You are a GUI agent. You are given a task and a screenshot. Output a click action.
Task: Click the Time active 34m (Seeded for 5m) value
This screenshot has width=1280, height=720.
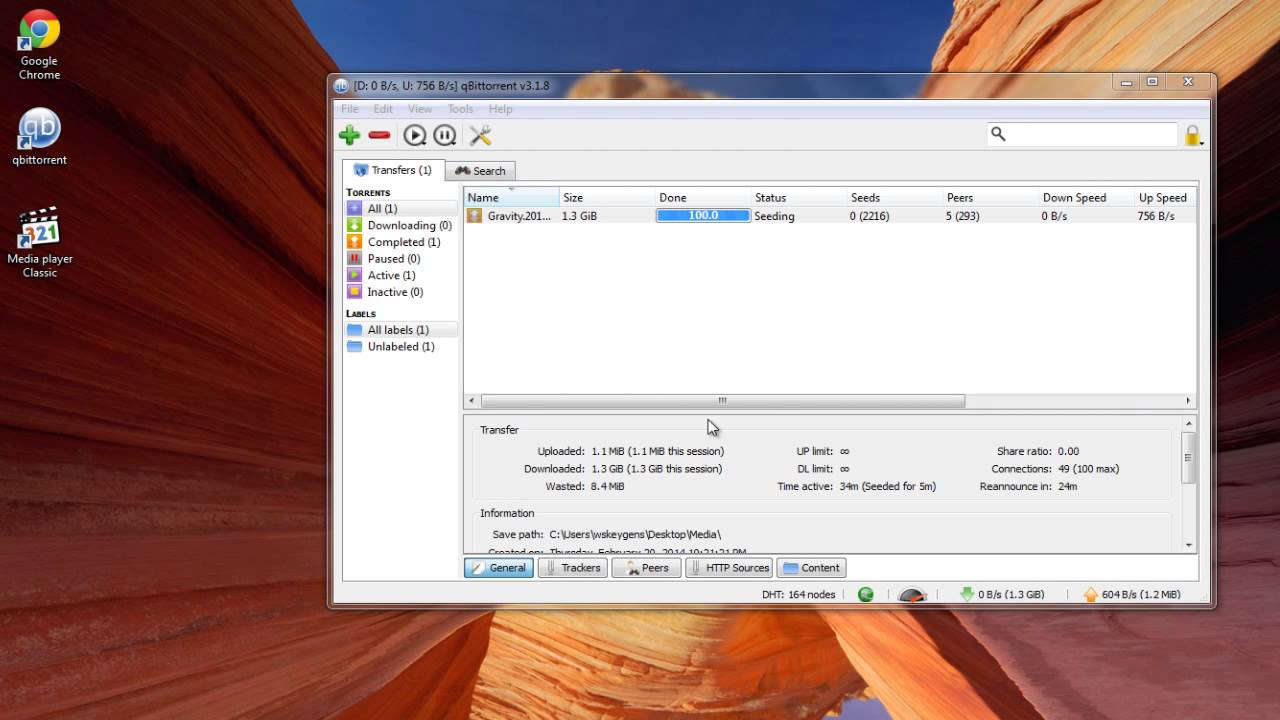tap(890, 487)
